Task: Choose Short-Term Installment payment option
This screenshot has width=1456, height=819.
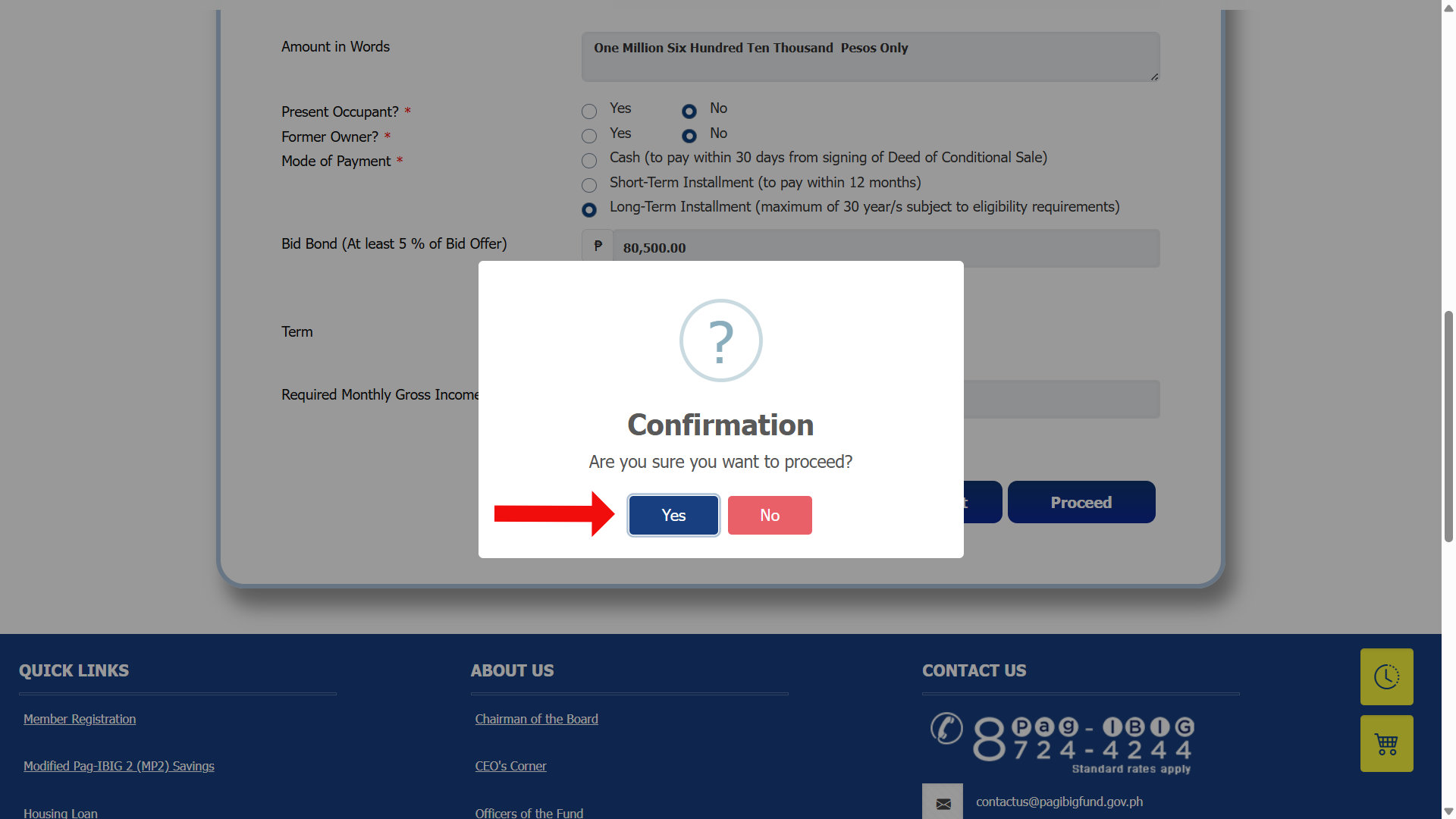Action: [589, 185]
